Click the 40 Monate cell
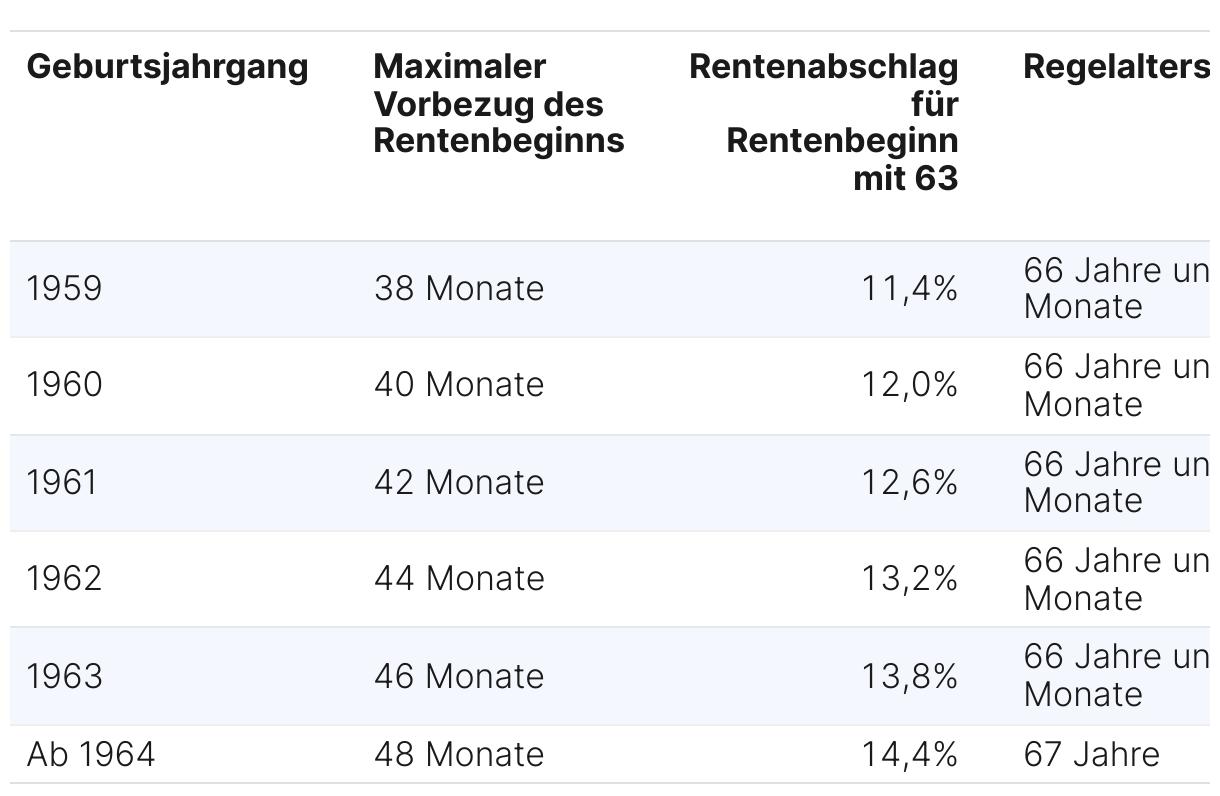The width and height of the screenshot is (1220, 796). (x=459, y=385)
